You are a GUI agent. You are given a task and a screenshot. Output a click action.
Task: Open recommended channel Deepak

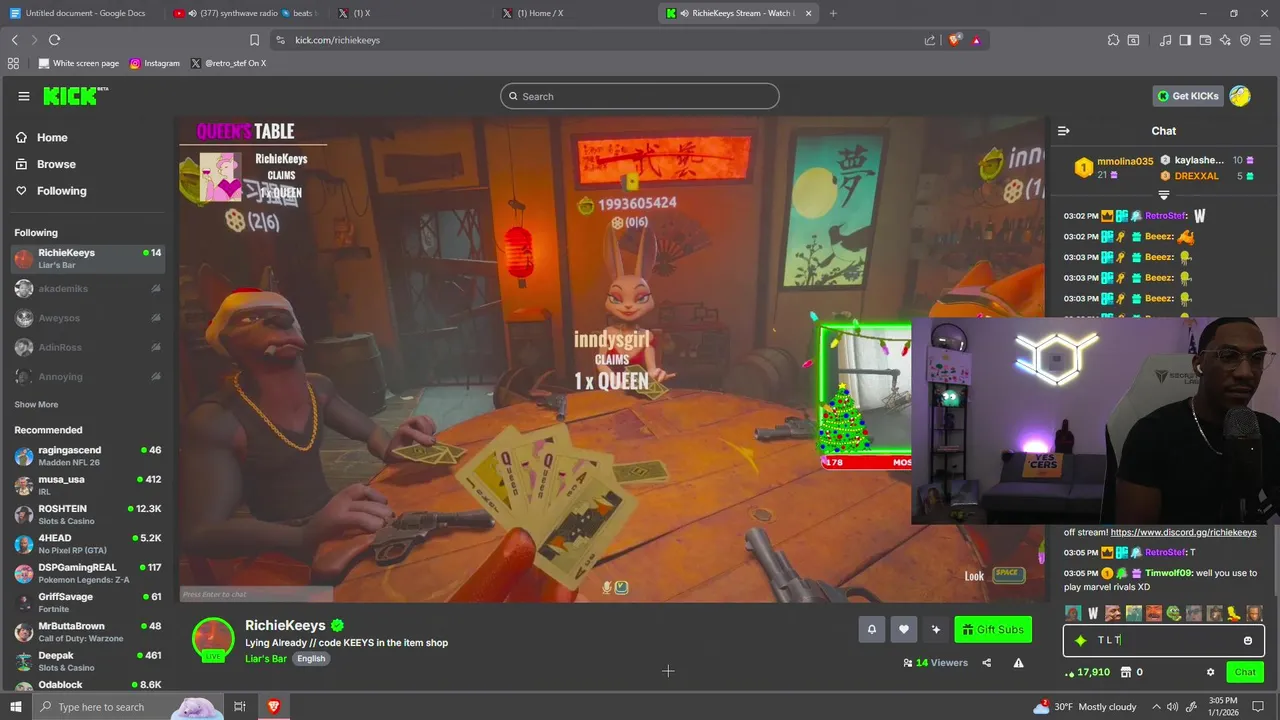88,661
